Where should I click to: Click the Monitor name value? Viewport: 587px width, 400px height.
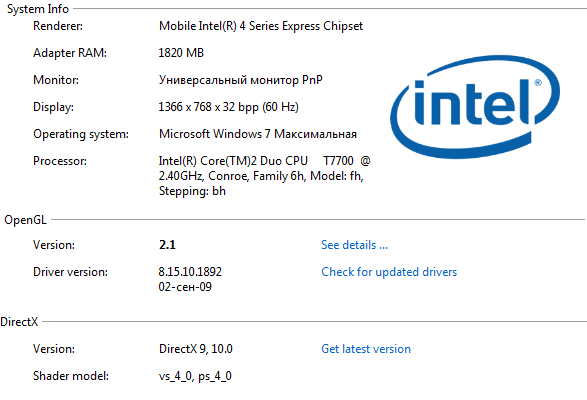(x=240, y=80)
